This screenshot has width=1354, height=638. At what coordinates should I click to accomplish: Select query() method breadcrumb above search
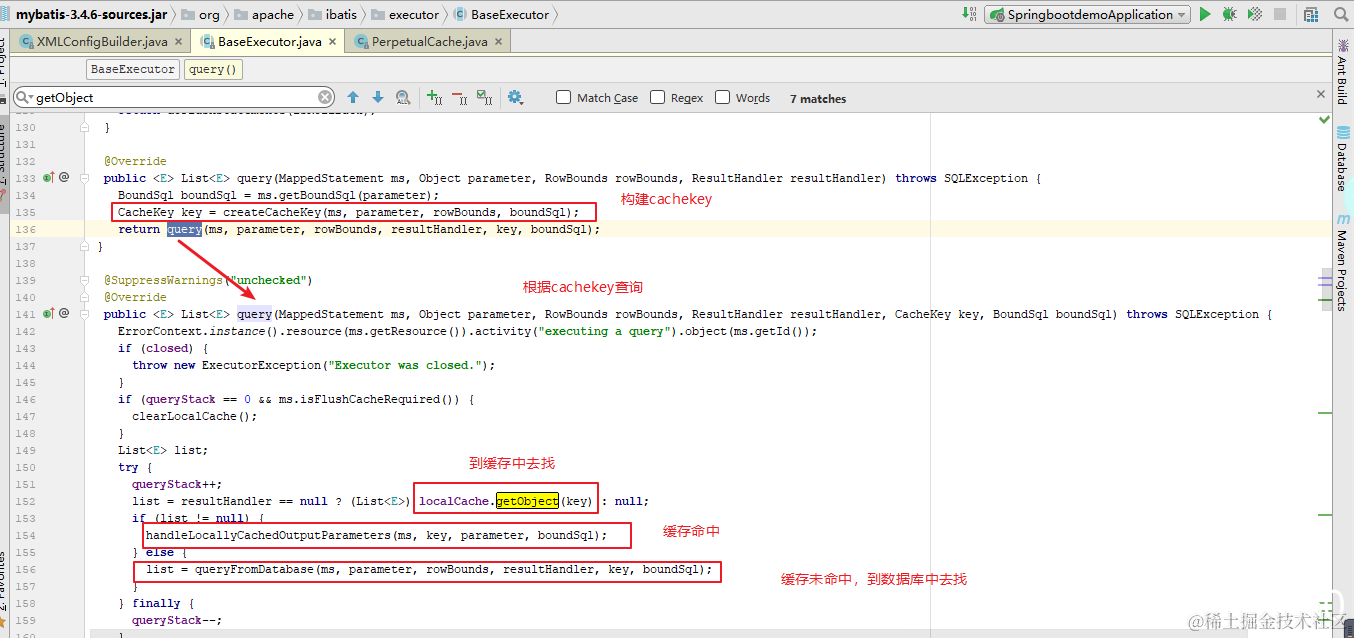pyautogui.click(x=213, y=69)
